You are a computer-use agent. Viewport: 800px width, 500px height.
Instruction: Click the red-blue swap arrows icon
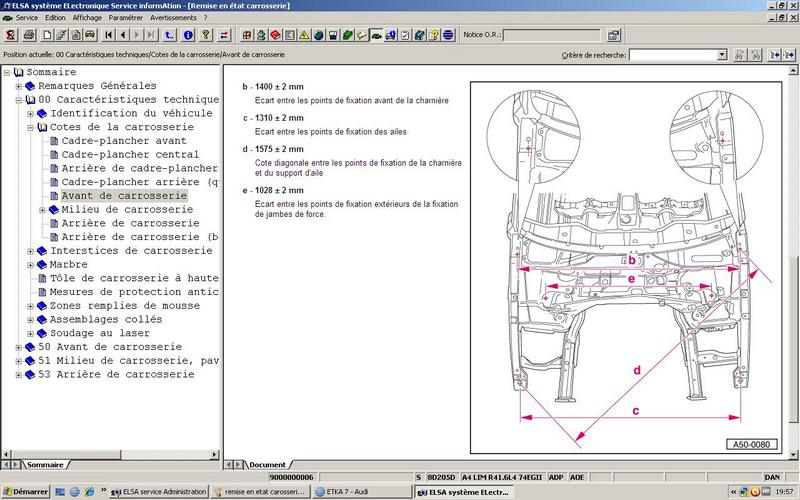224,35
